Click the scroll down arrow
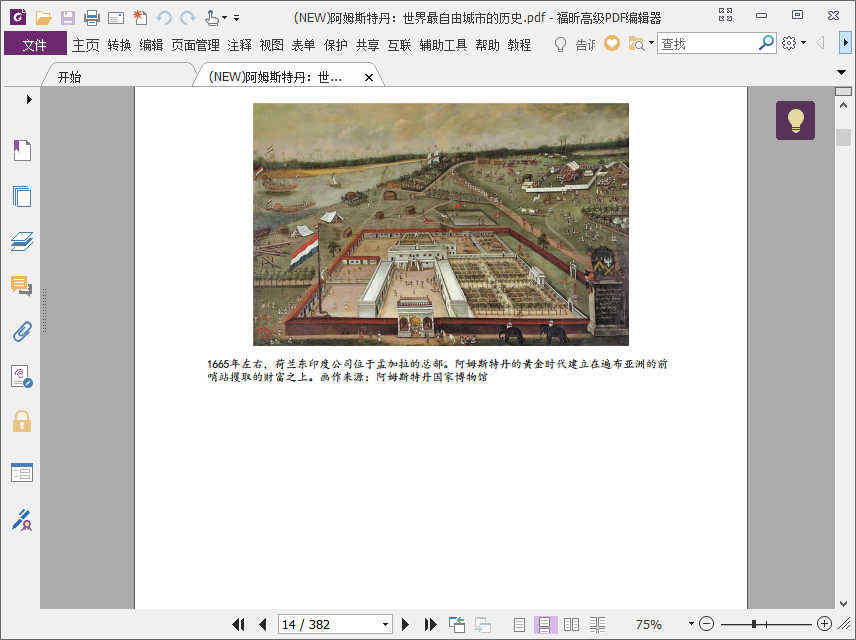The image size is (856, 640). [843, 603]
